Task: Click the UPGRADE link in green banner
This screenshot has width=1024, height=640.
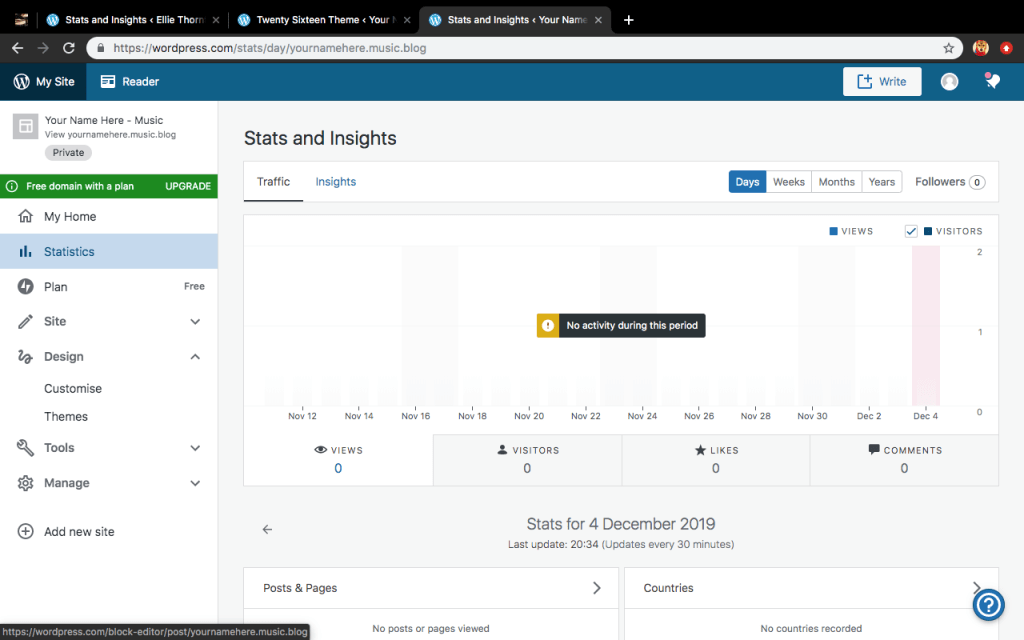Action: [x=188, y=187]
